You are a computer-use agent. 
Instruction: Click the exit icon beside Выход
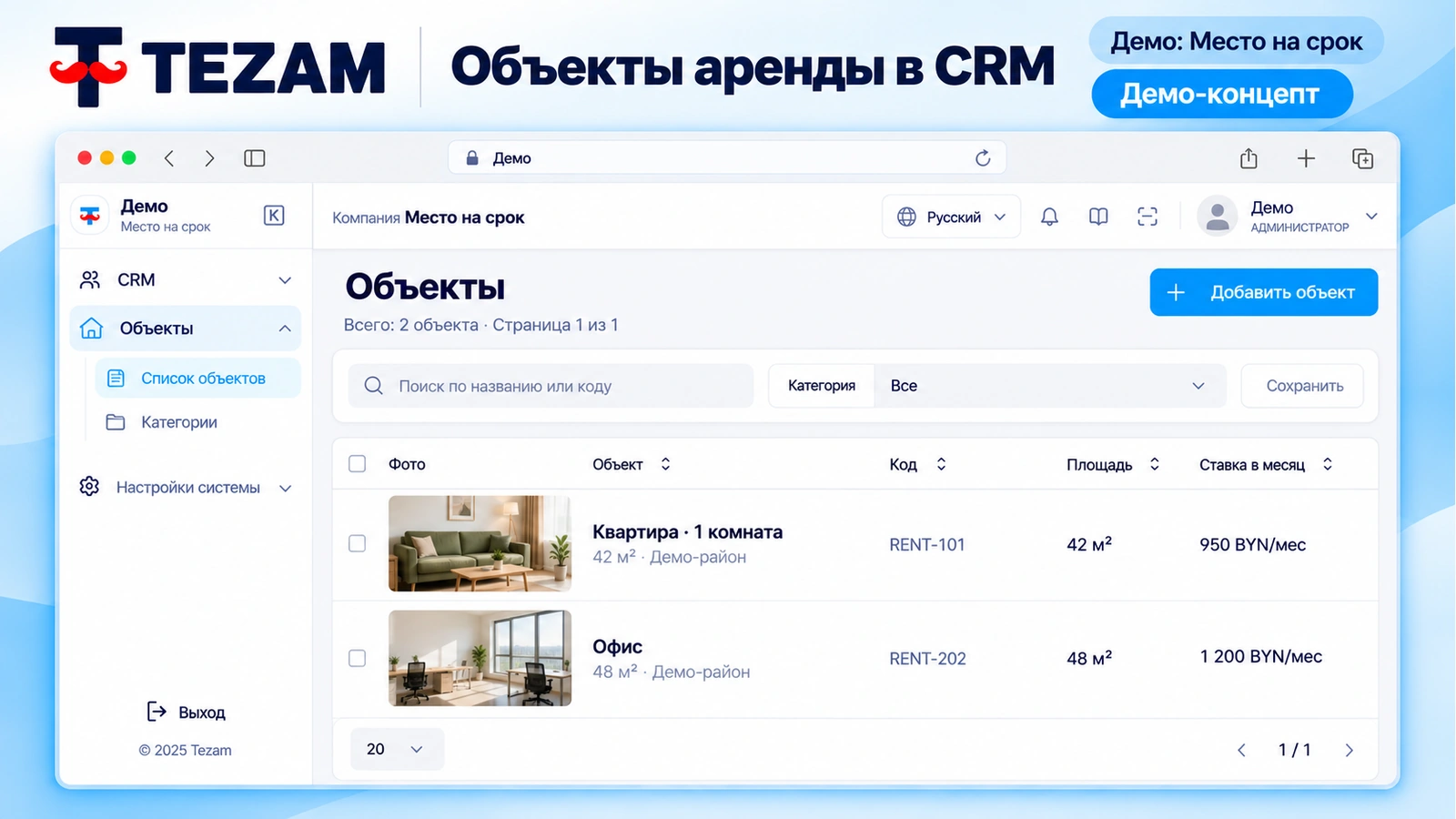[x=157, y=712]
